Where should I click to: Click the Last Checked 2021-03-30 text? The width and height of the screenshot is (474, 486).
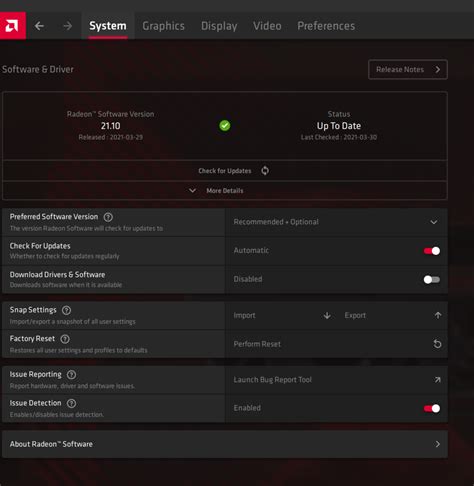[x=339, y=137]
